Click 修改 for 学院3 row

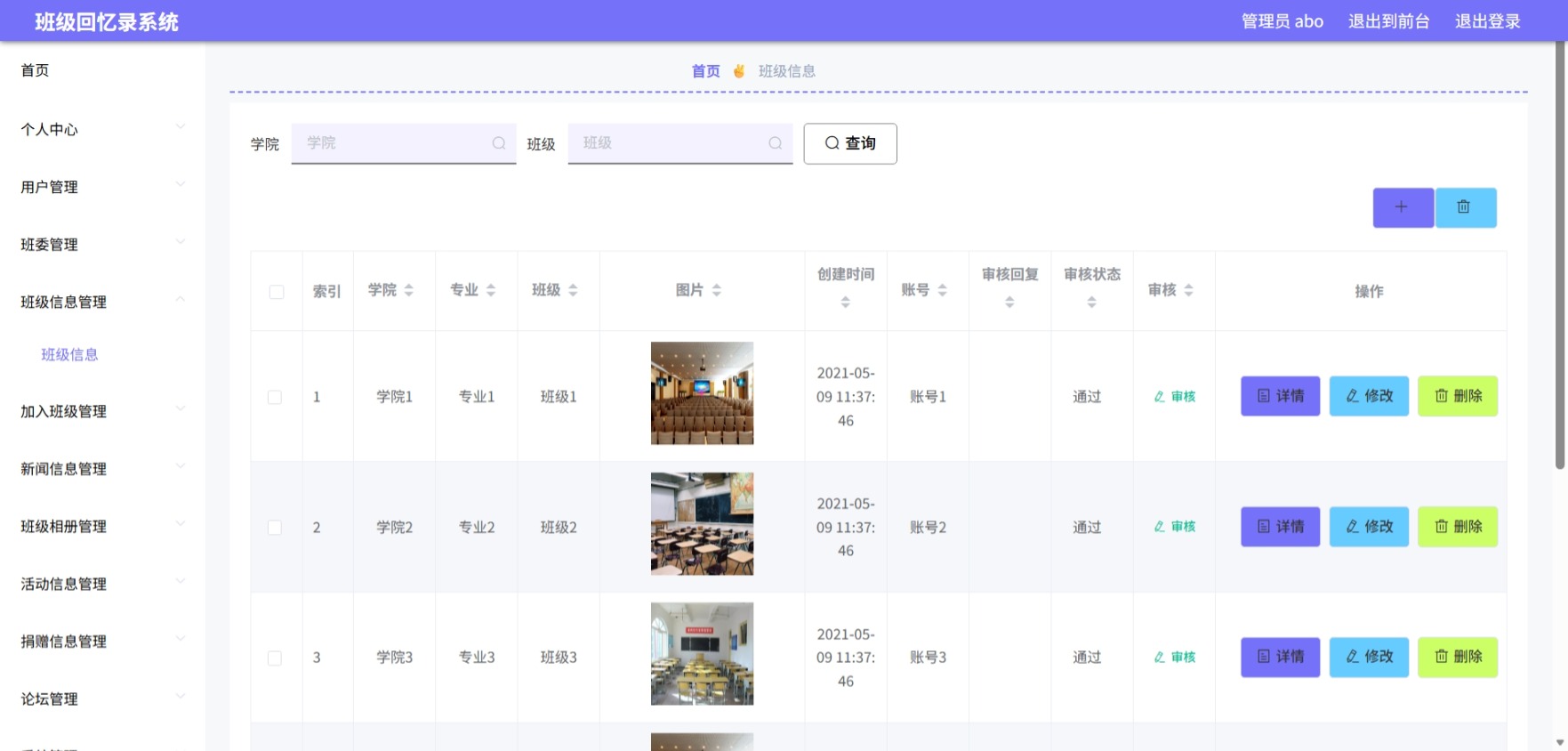click(x=1369, y=657)
